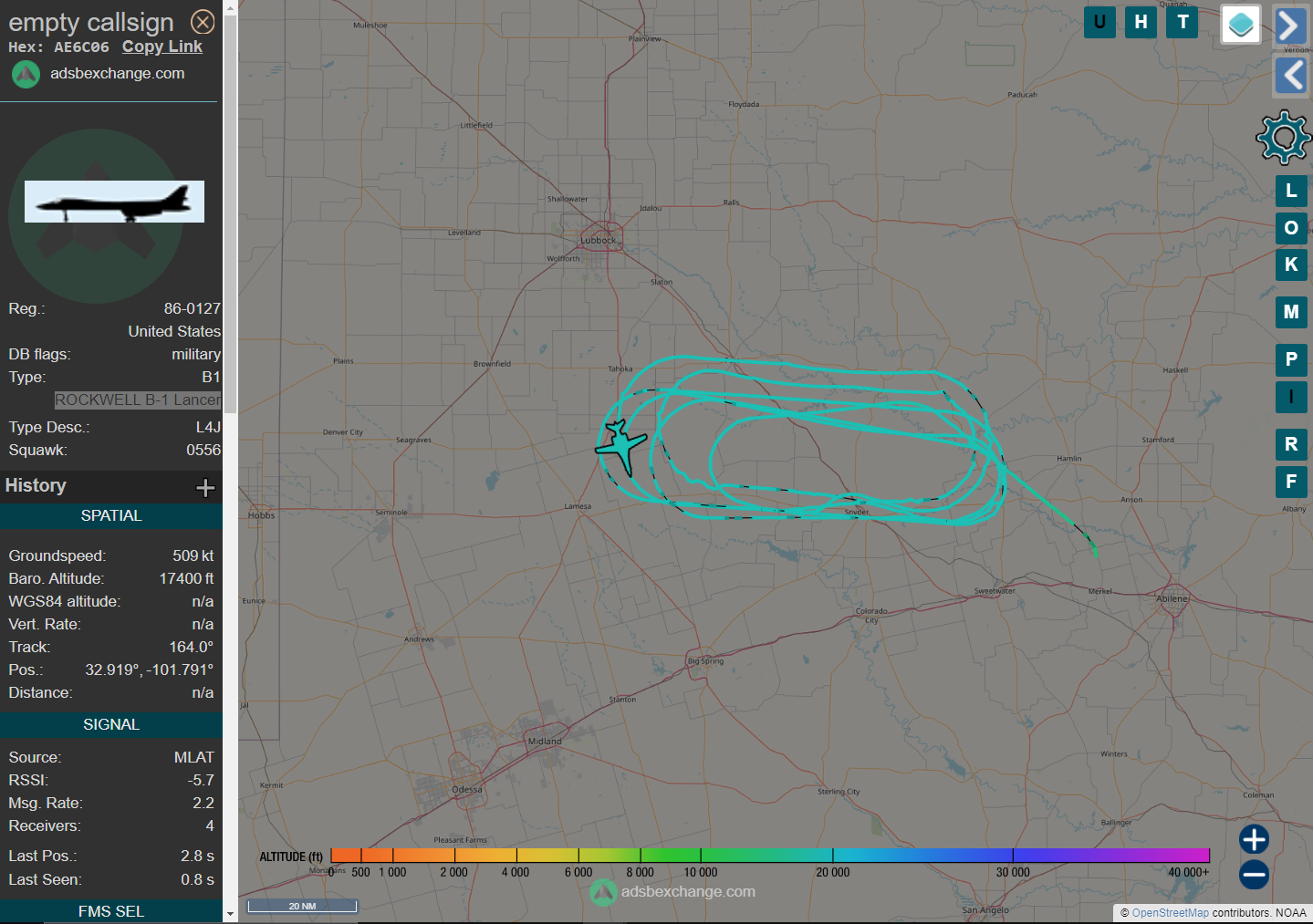Viewport: 1313px width, 924px height.
Task: Click the empty callsign title
Action: [x=91, y=23]
